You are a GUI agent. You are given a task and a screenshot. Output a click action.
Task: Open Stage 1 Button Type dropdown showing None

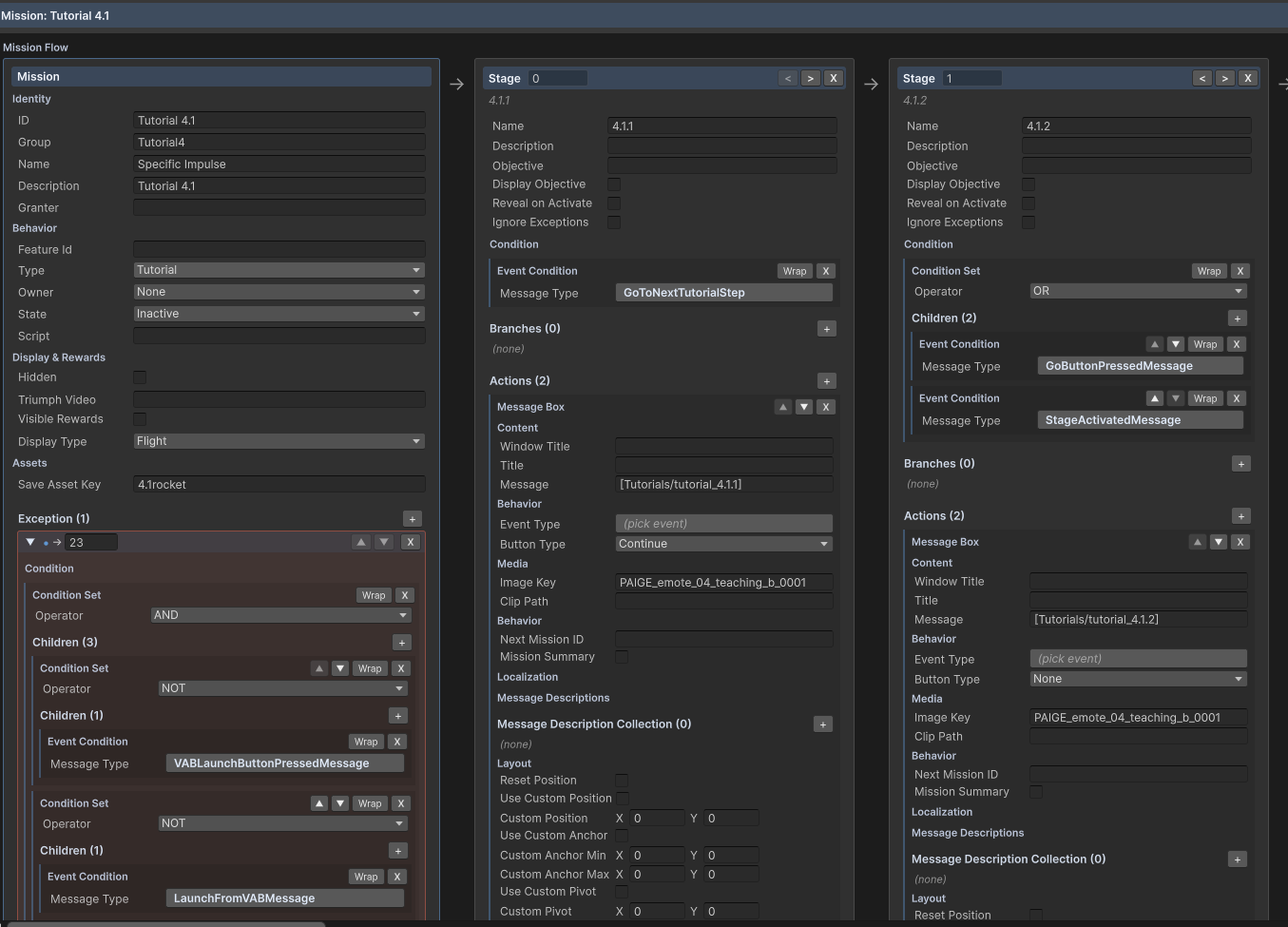pos(1139,679)
